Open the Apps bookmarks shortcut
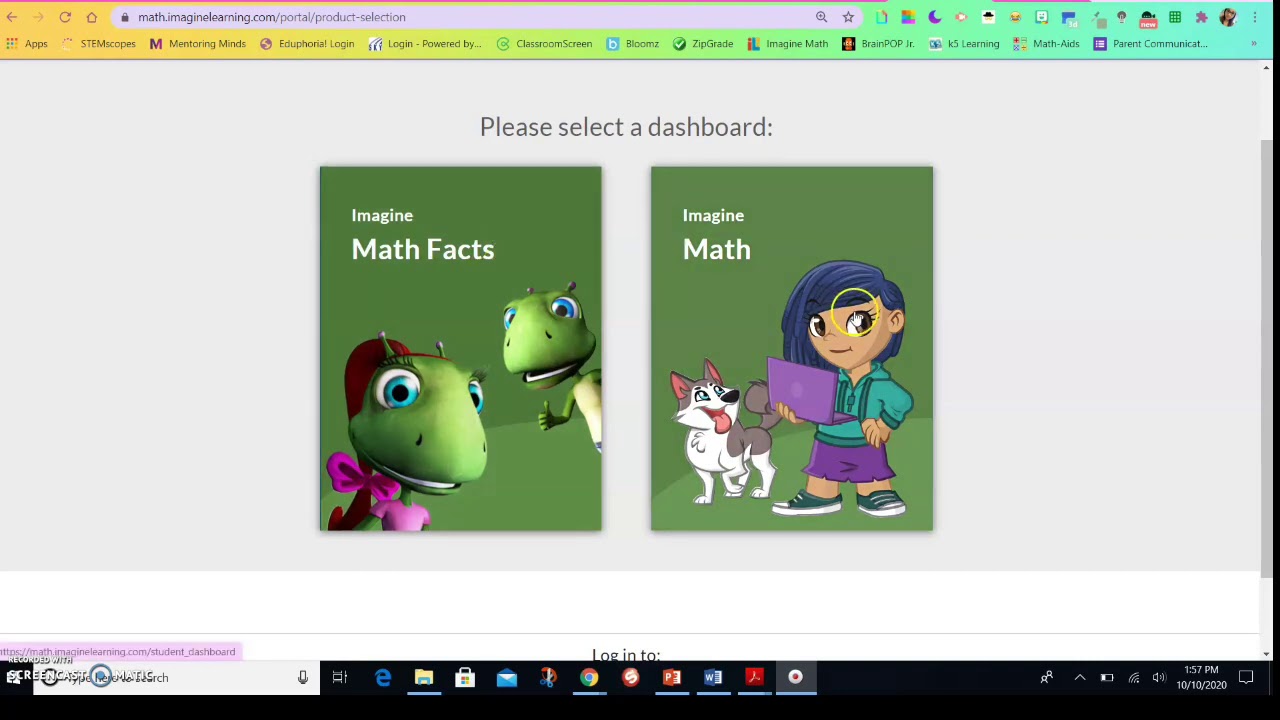 pos(26,44)
